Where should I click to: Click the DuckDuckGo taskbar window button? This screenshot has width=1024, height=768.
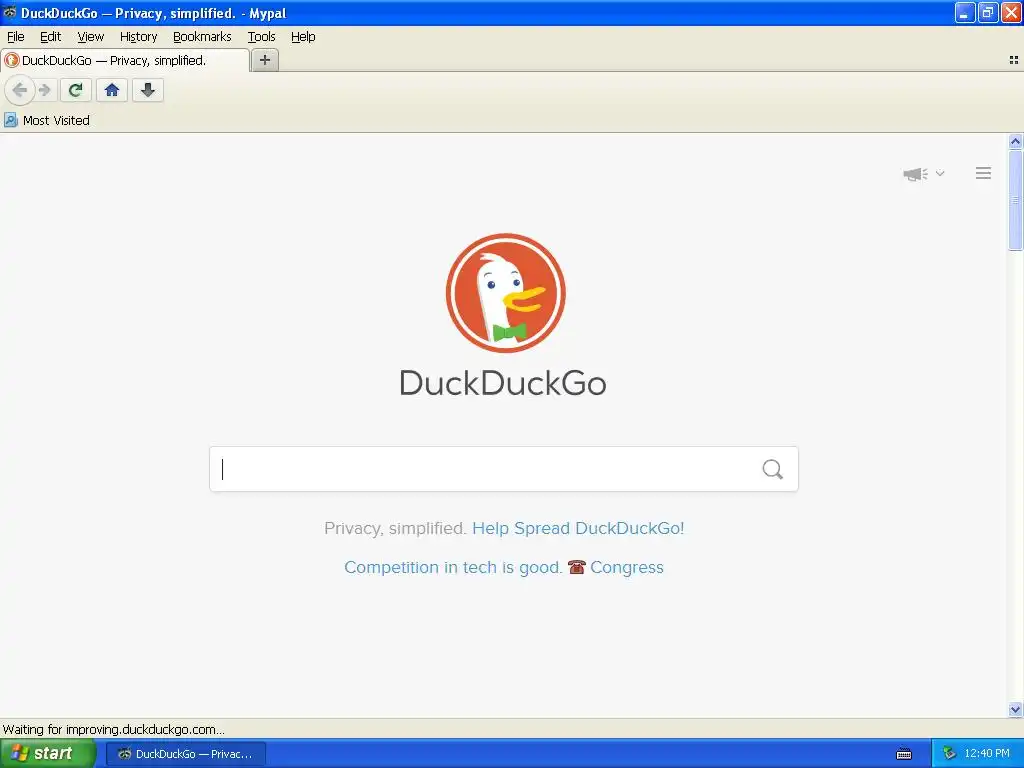186,754
